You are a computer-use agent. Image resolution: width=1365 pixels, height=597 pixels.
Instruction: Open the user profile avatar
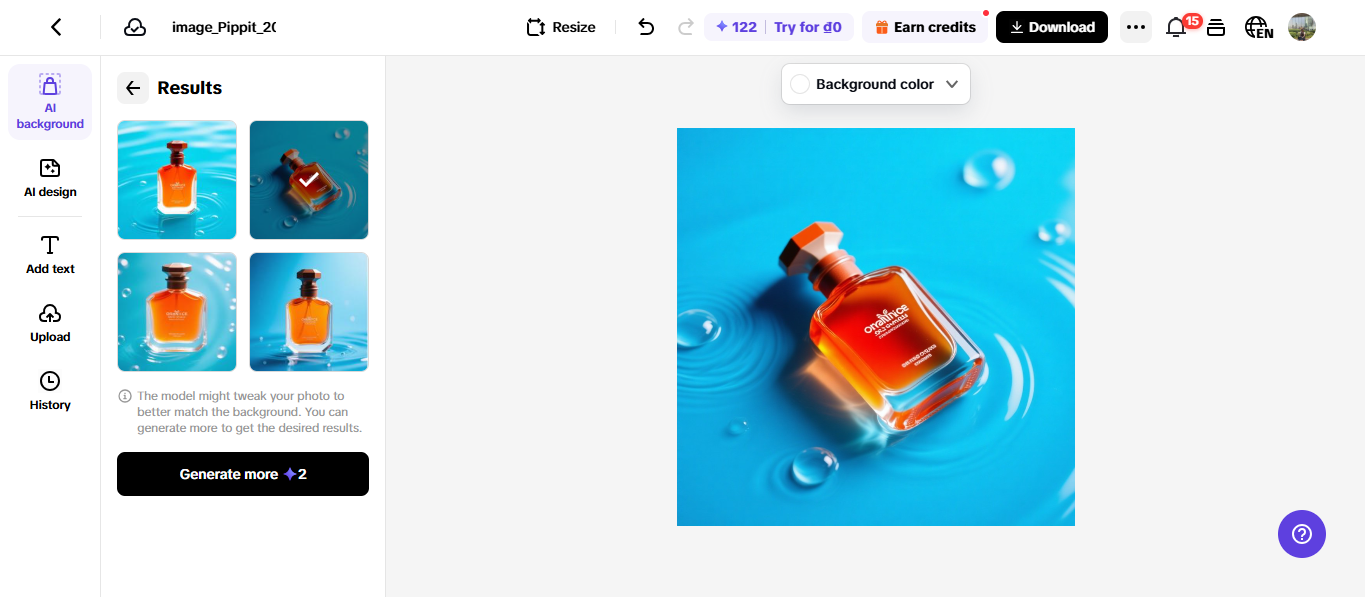coord(1301,27)
